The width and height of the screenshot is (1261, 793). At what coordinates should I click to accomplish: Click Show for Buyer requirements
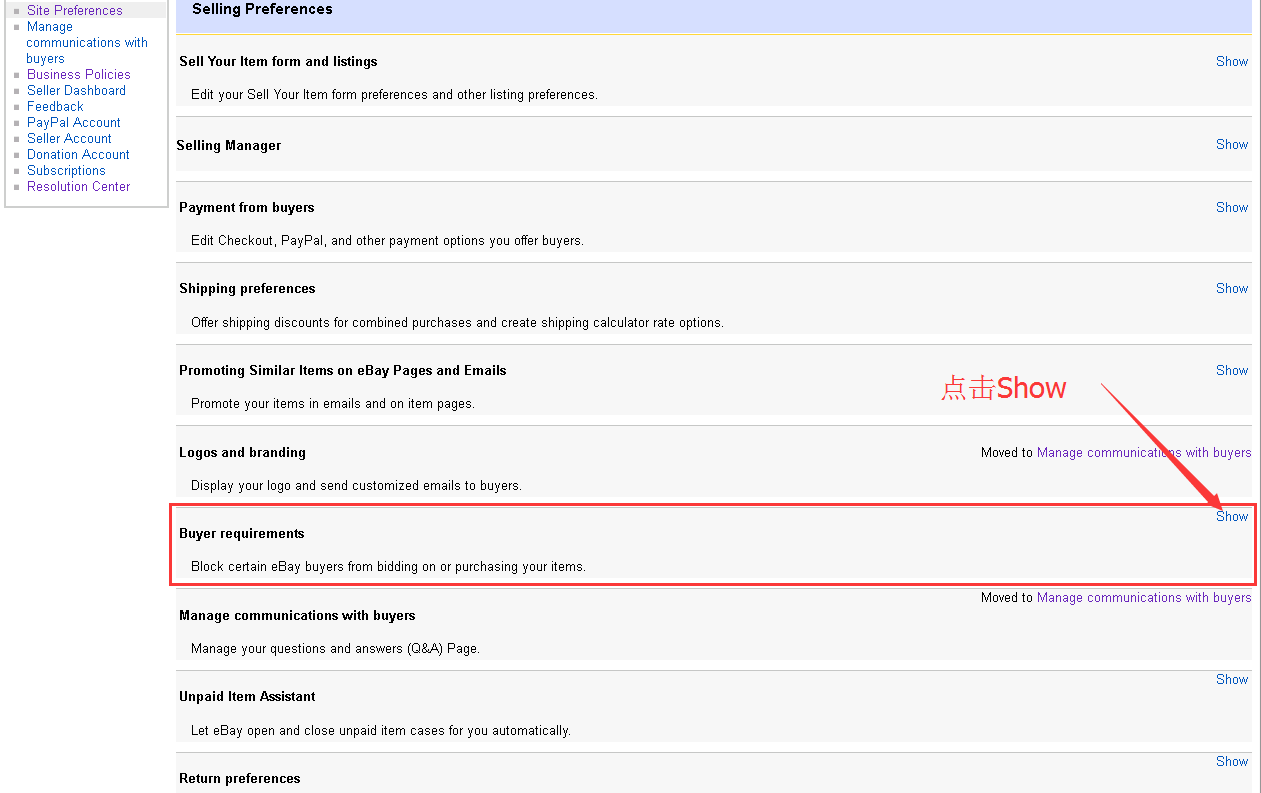1231,516
